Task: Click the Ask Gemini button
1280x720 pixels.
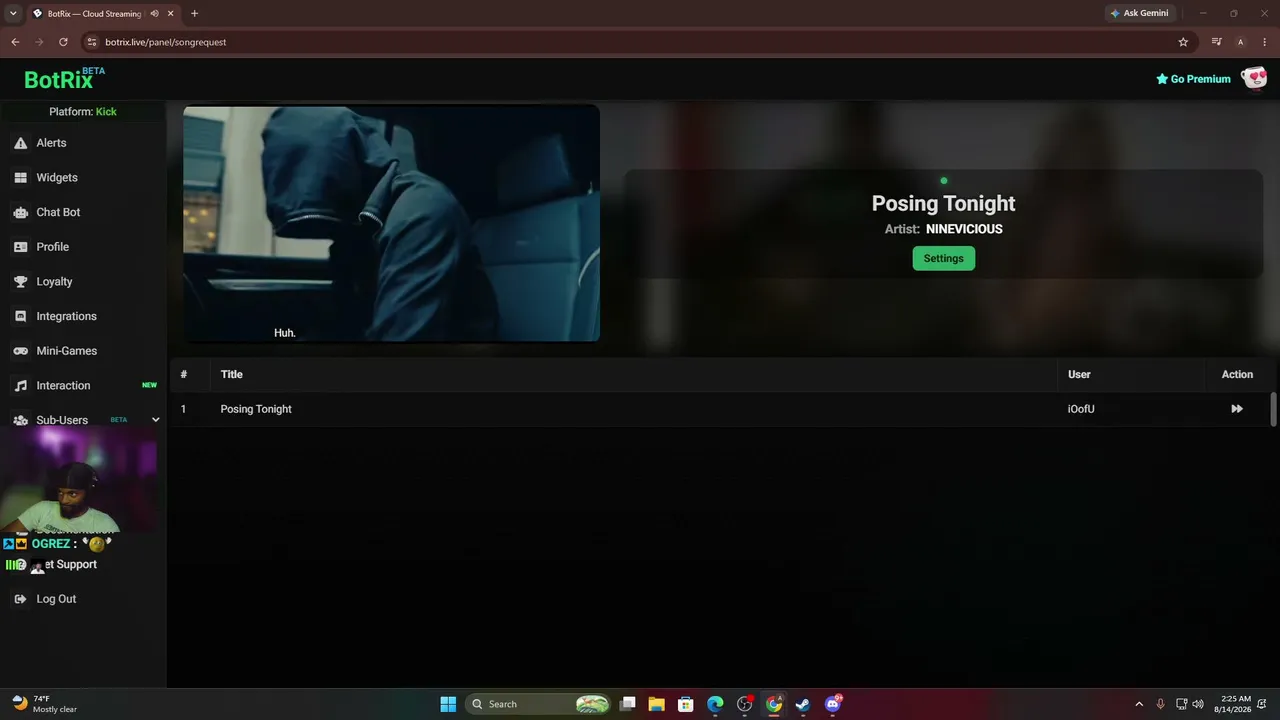Action: (x=1139, y=13)
